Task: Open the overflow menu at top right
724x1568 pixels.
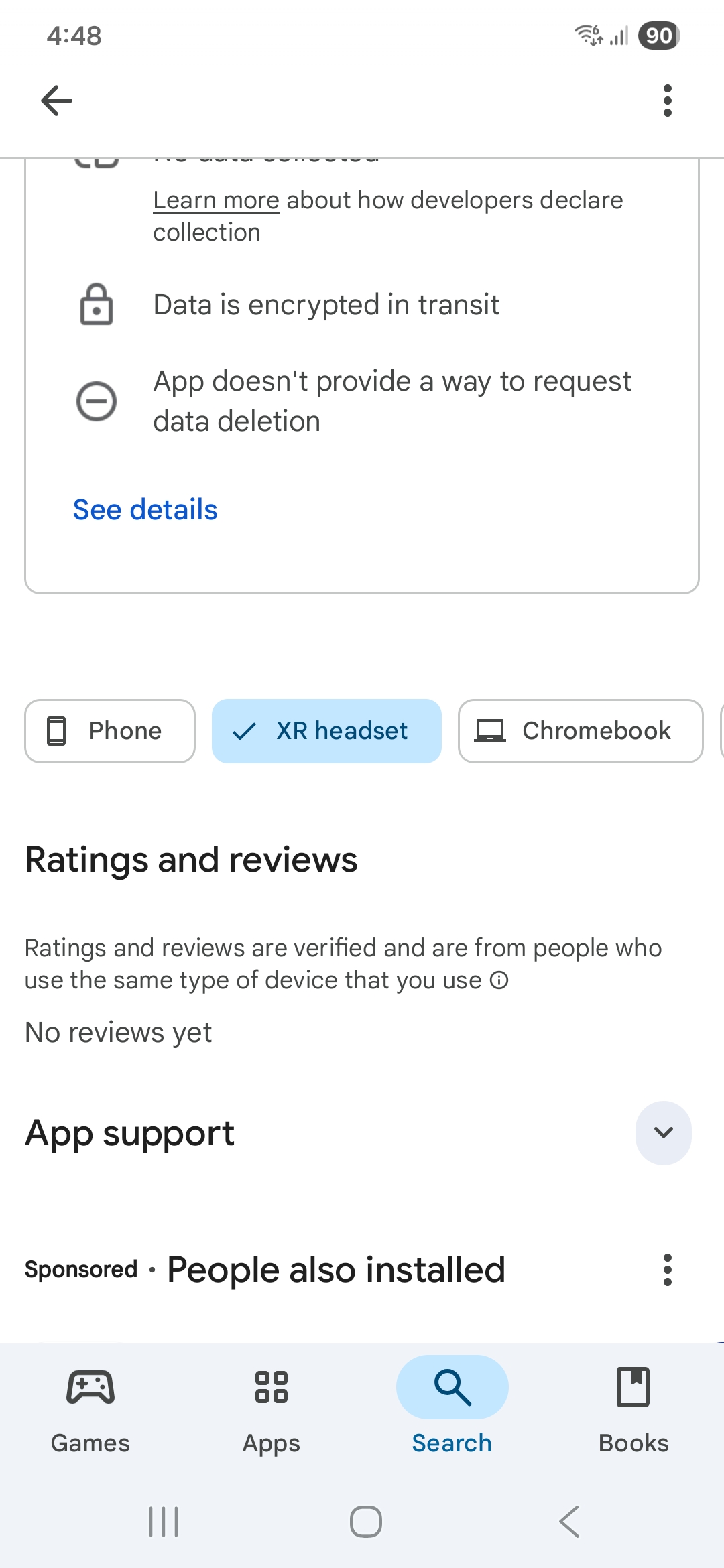Action: click(x=668, y=100)
